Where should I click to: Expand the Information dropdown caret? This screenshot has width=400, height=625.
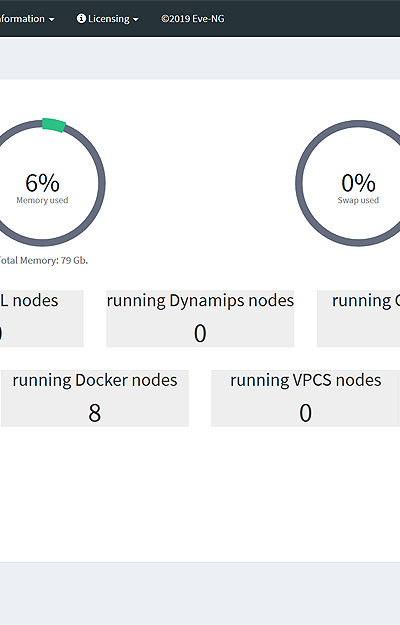(51, 20)
